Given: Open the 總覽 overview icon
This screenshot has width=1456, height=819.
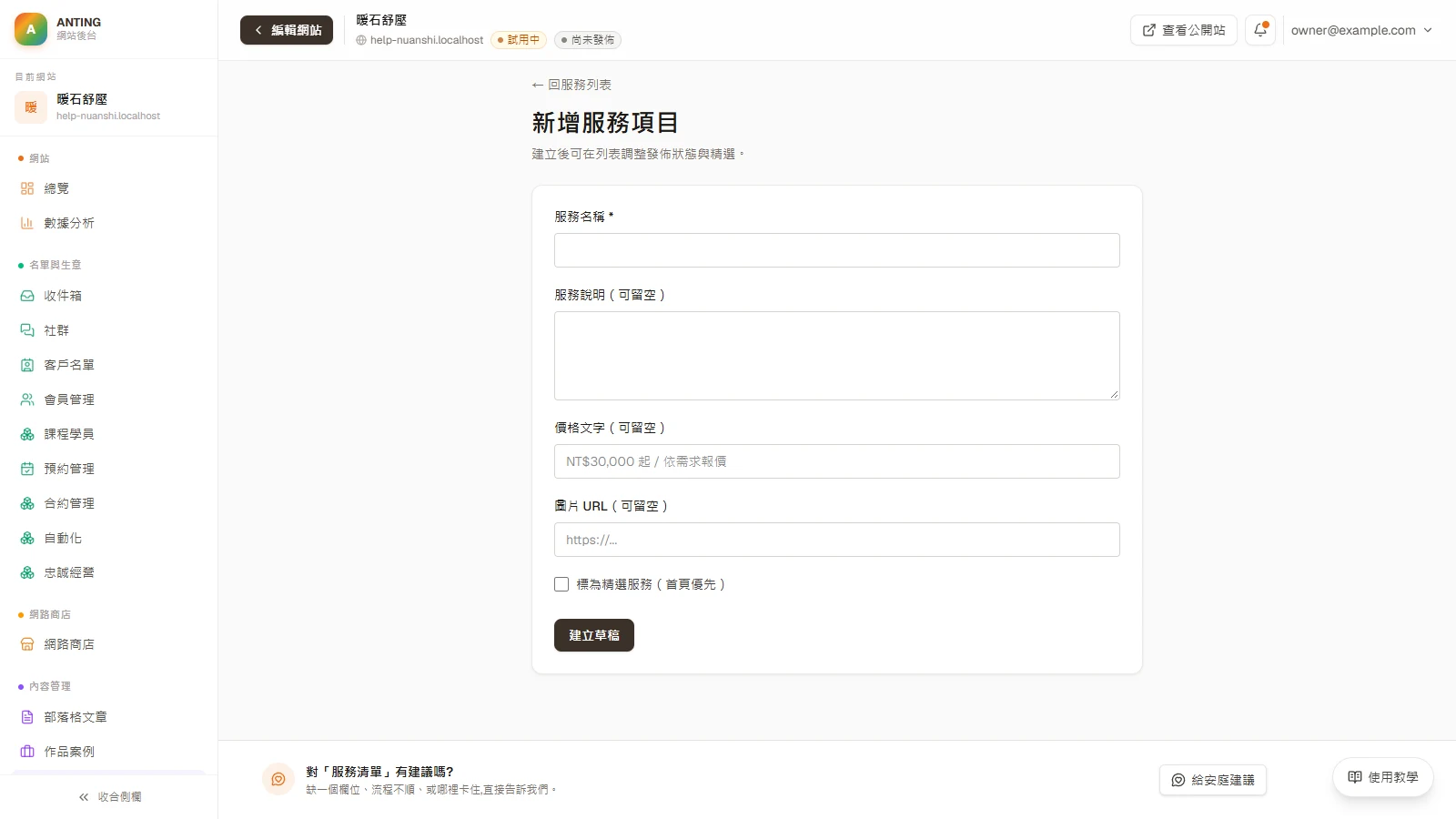Looking at the screenshot, I should pos(27,188).
